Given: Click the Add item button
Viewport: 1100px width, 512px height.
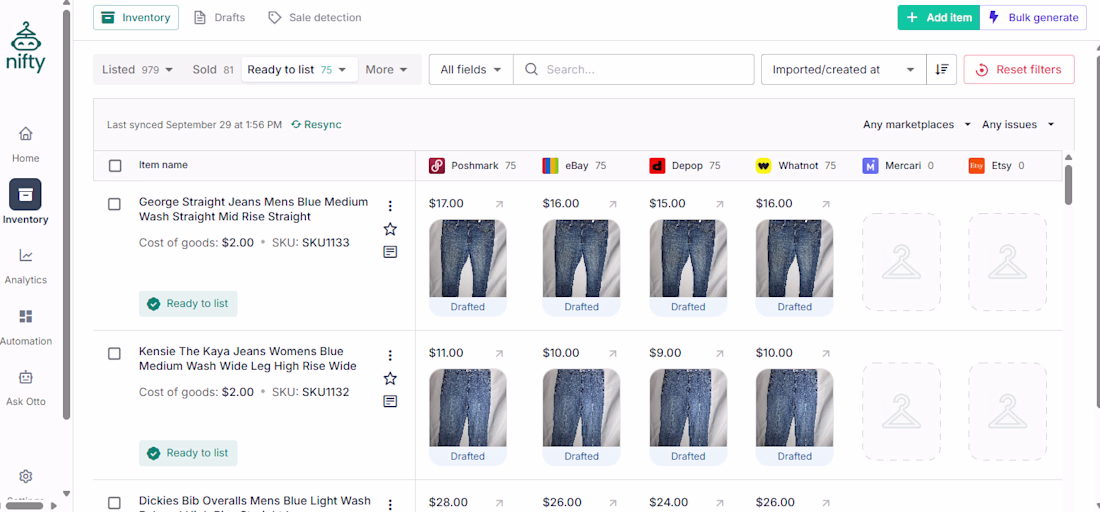Looking at the screenshot, I should coord(939,18).
